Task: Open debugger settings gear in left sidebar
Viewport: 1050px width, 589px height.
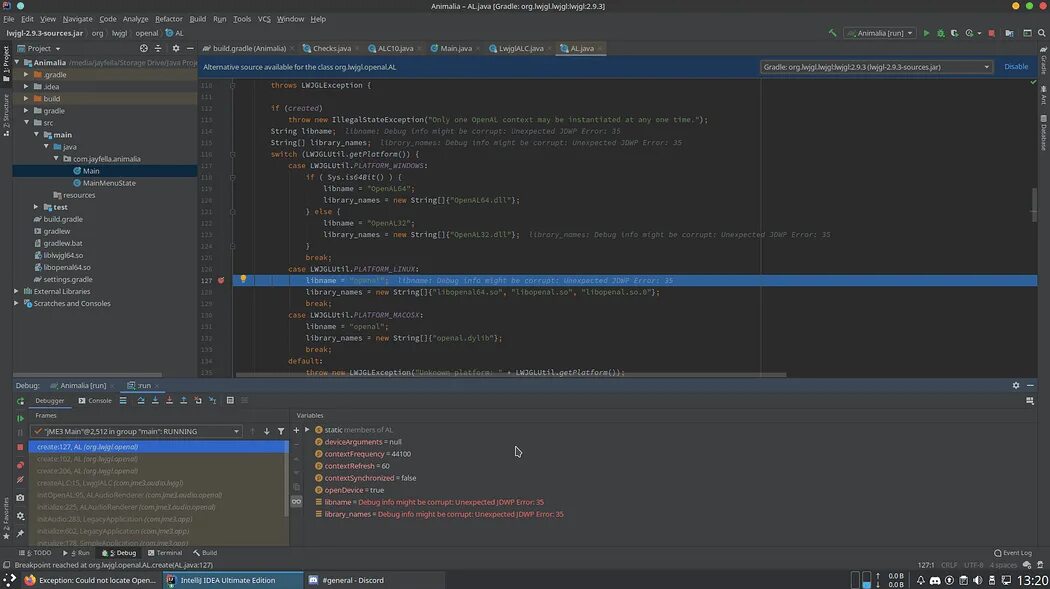Action: tap(20, 516)
